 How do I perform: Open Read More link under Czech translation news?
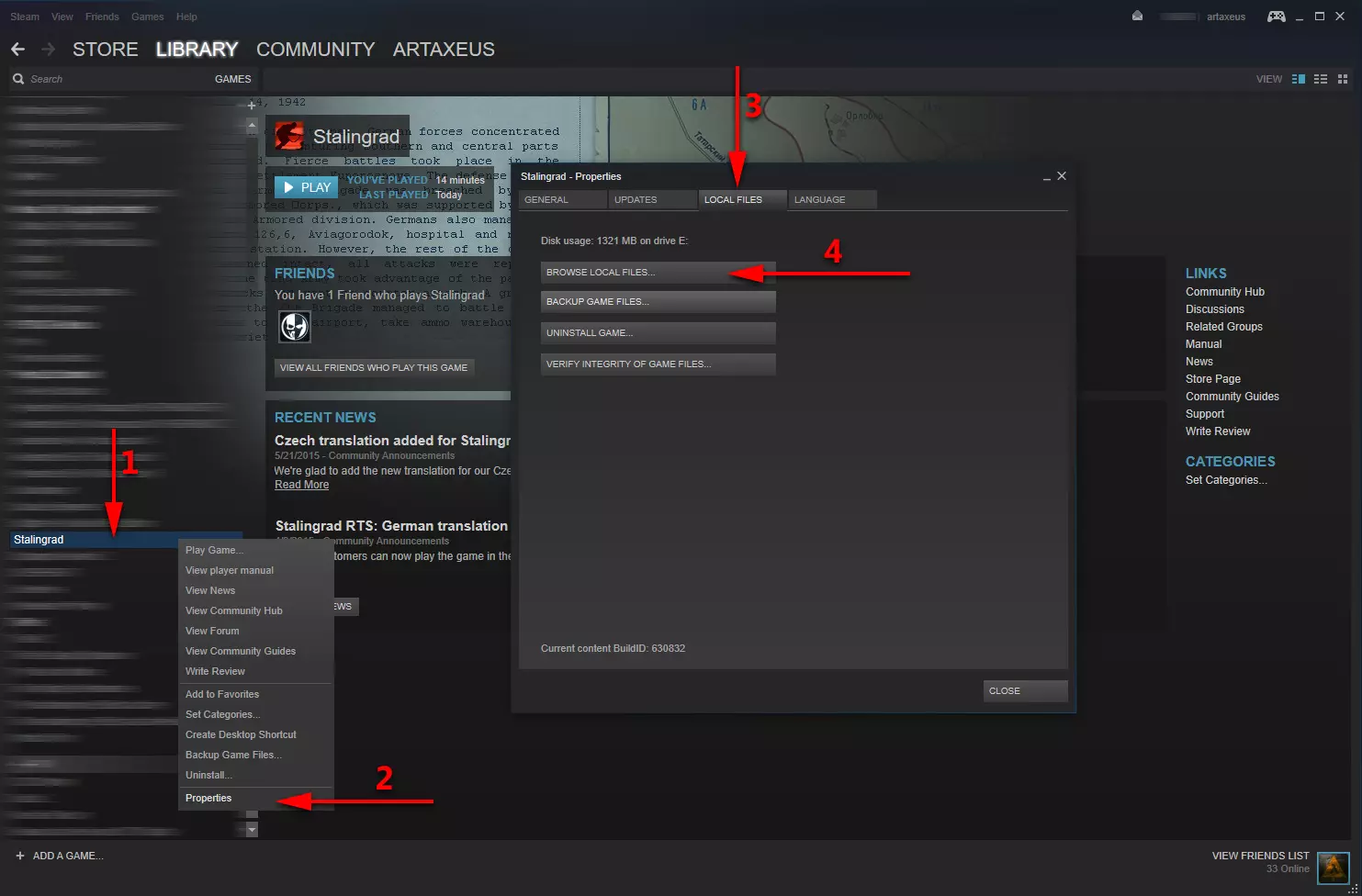coord(301,485)
